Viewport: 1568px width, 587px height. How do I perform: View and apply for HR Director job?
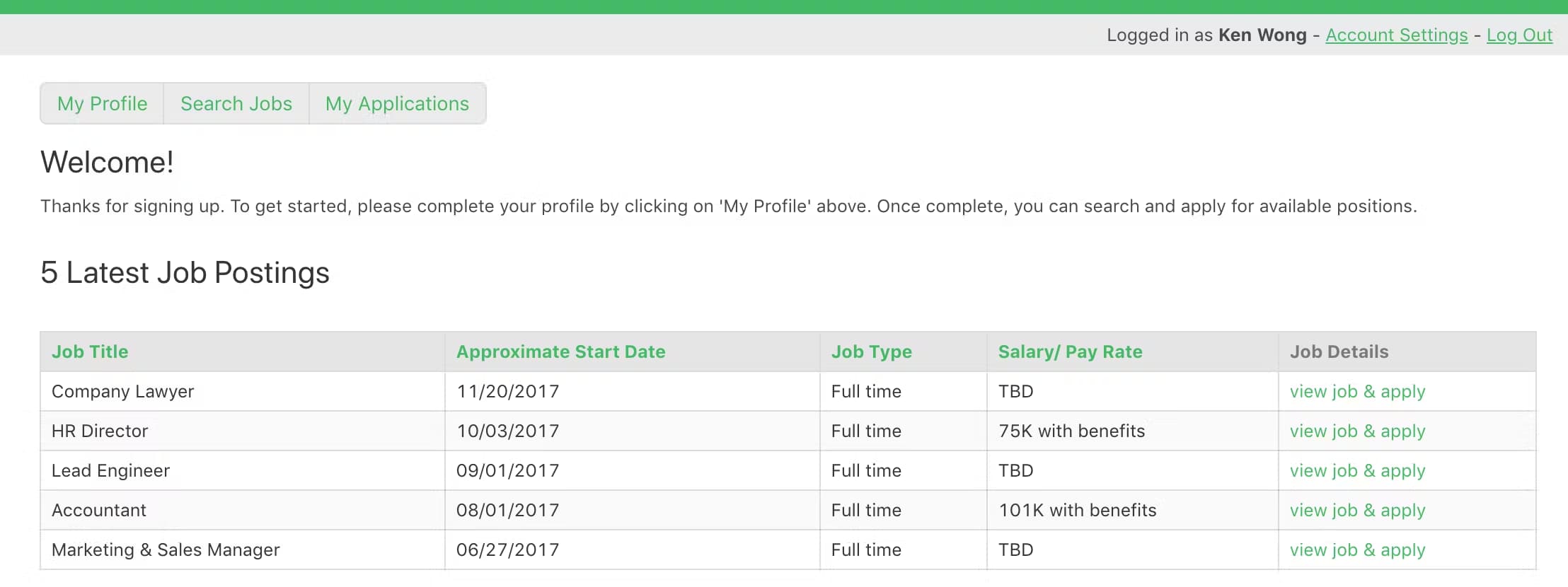tap(1357, 431)
